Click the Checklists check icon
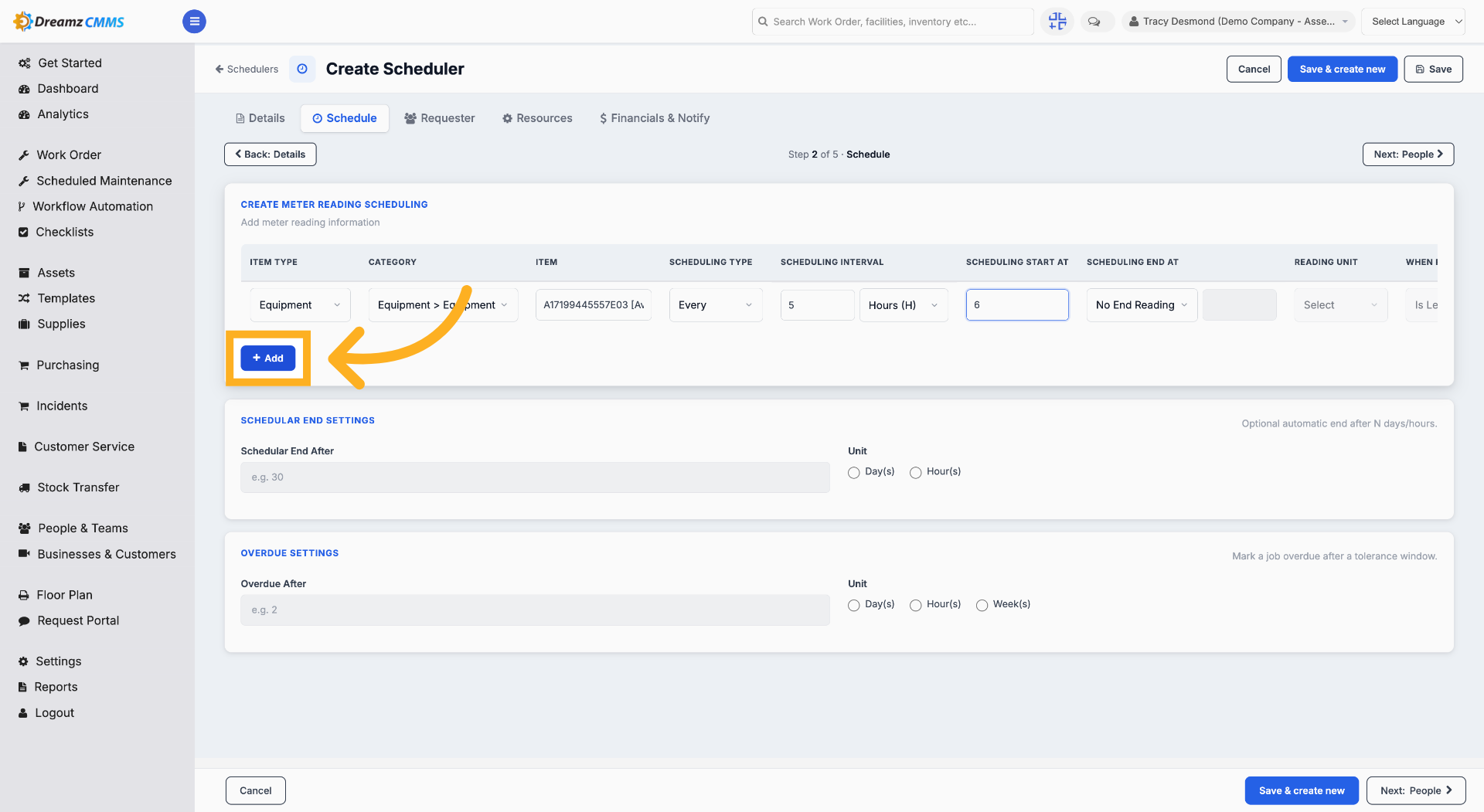Image resolution: width=1484 pixels, height=812 pixels. (23, 232)
